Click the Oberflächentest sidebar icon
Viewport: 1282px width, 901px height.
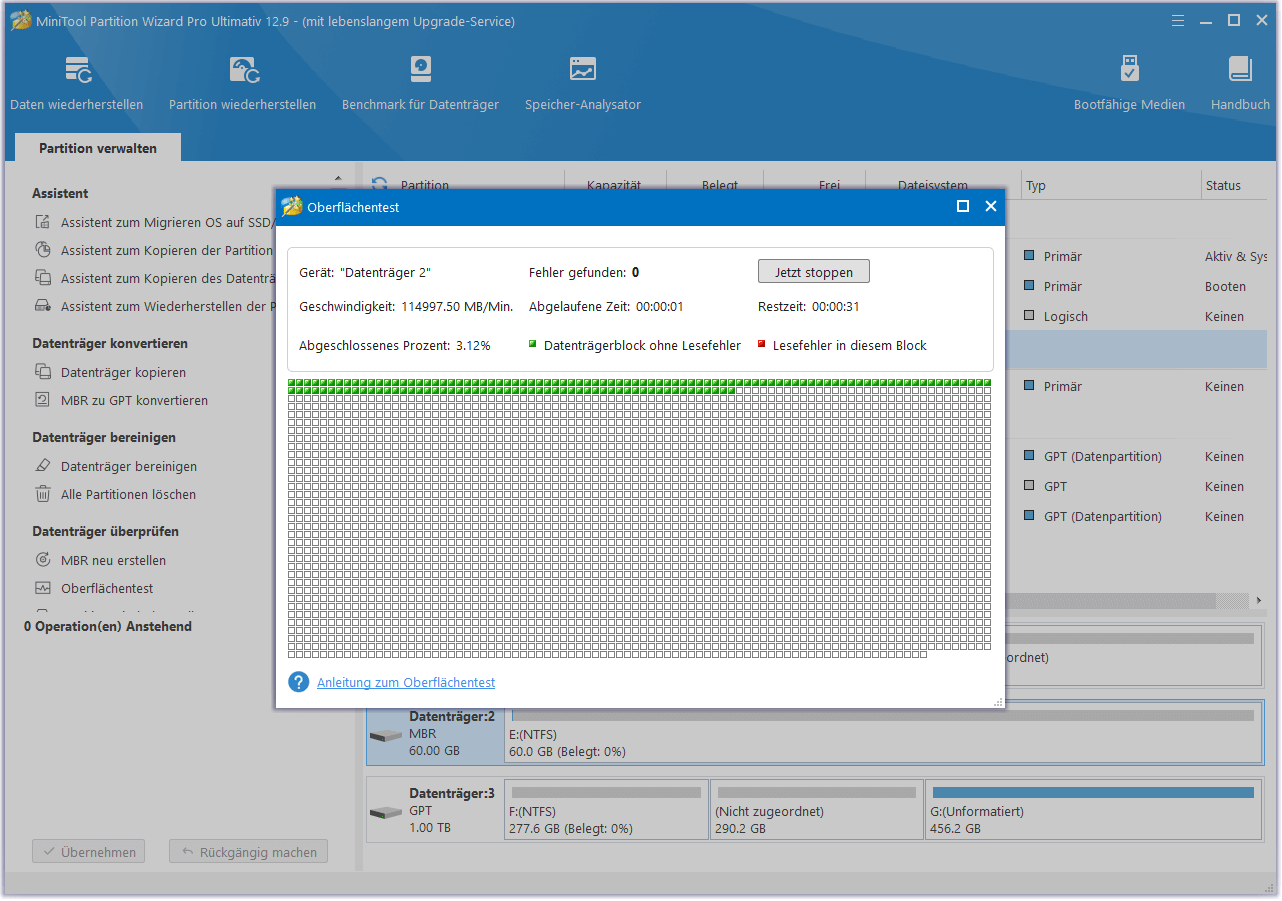tap(43, 588)
